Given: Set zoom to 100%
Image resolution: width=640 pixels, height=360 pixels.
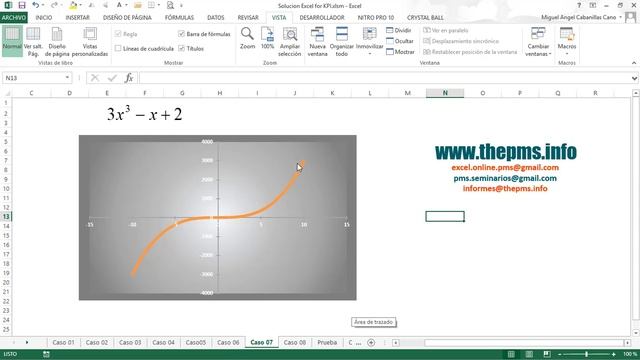Looking at the screenshot, I should click(267, 39).
